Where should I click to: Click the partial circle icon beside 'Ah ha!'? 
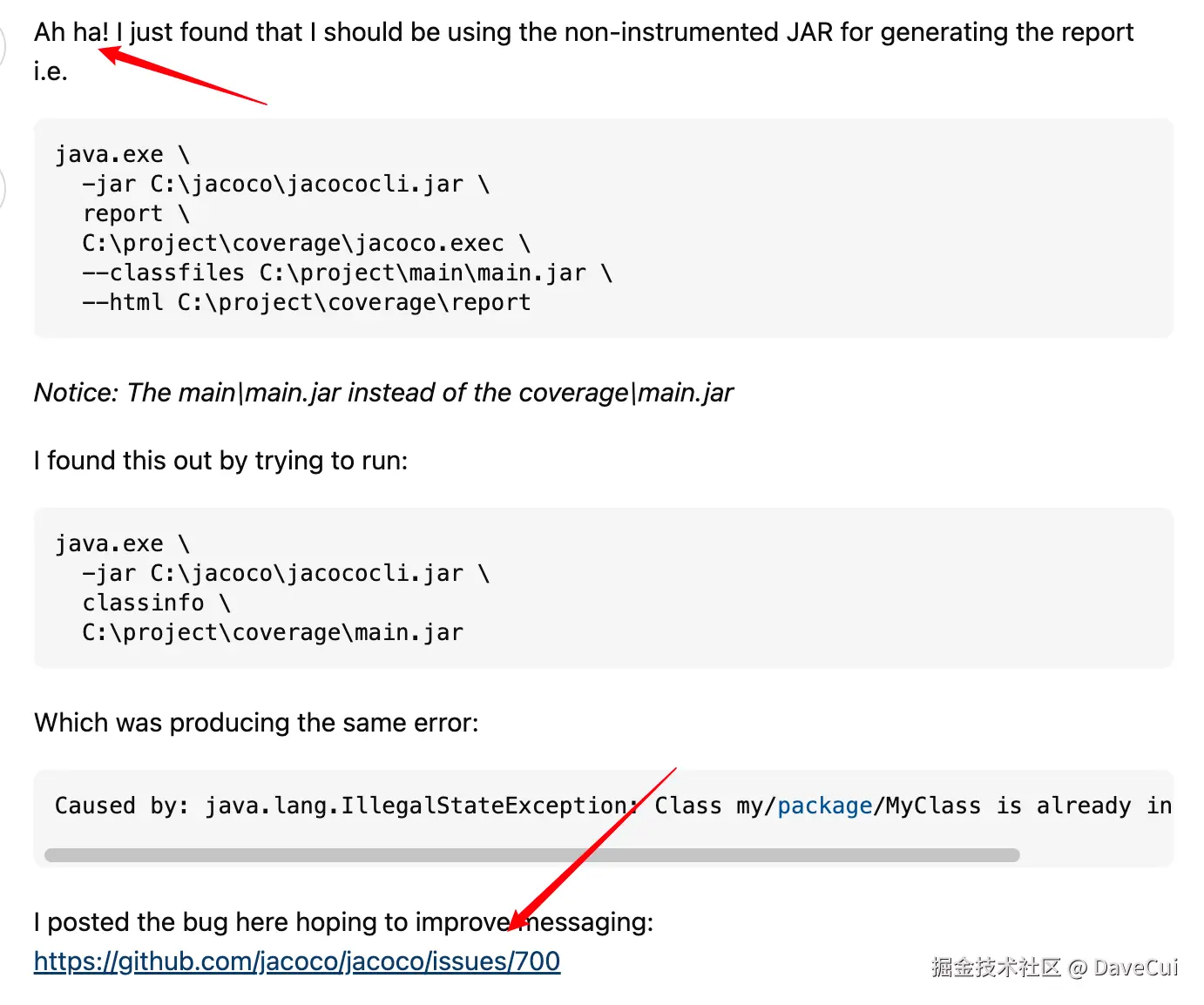coord(3,45)
